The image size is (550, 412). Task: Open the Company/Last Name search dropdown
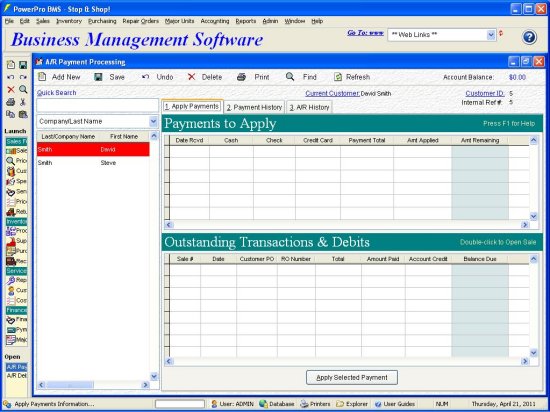pos(153,121)
